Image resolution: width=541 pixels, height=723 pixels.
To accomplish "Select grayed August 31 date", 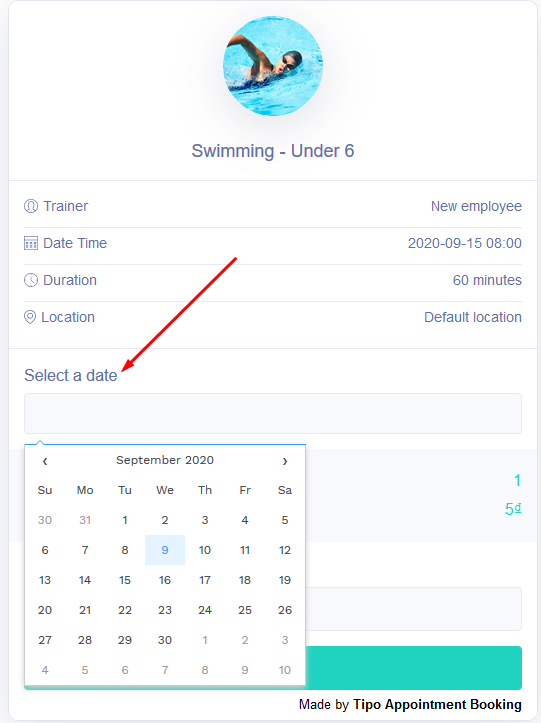I will pos(85,520).
